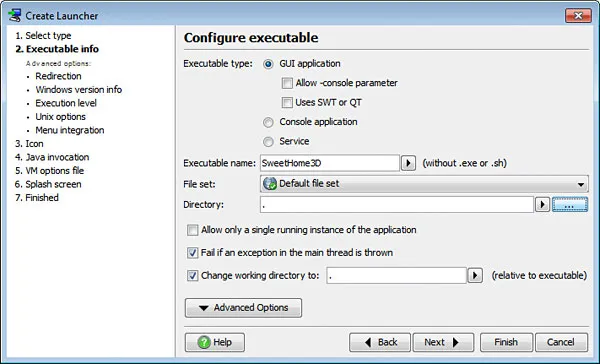The image size is (600, 364).
Task: Select the Console application radio button
Action: 268,122
